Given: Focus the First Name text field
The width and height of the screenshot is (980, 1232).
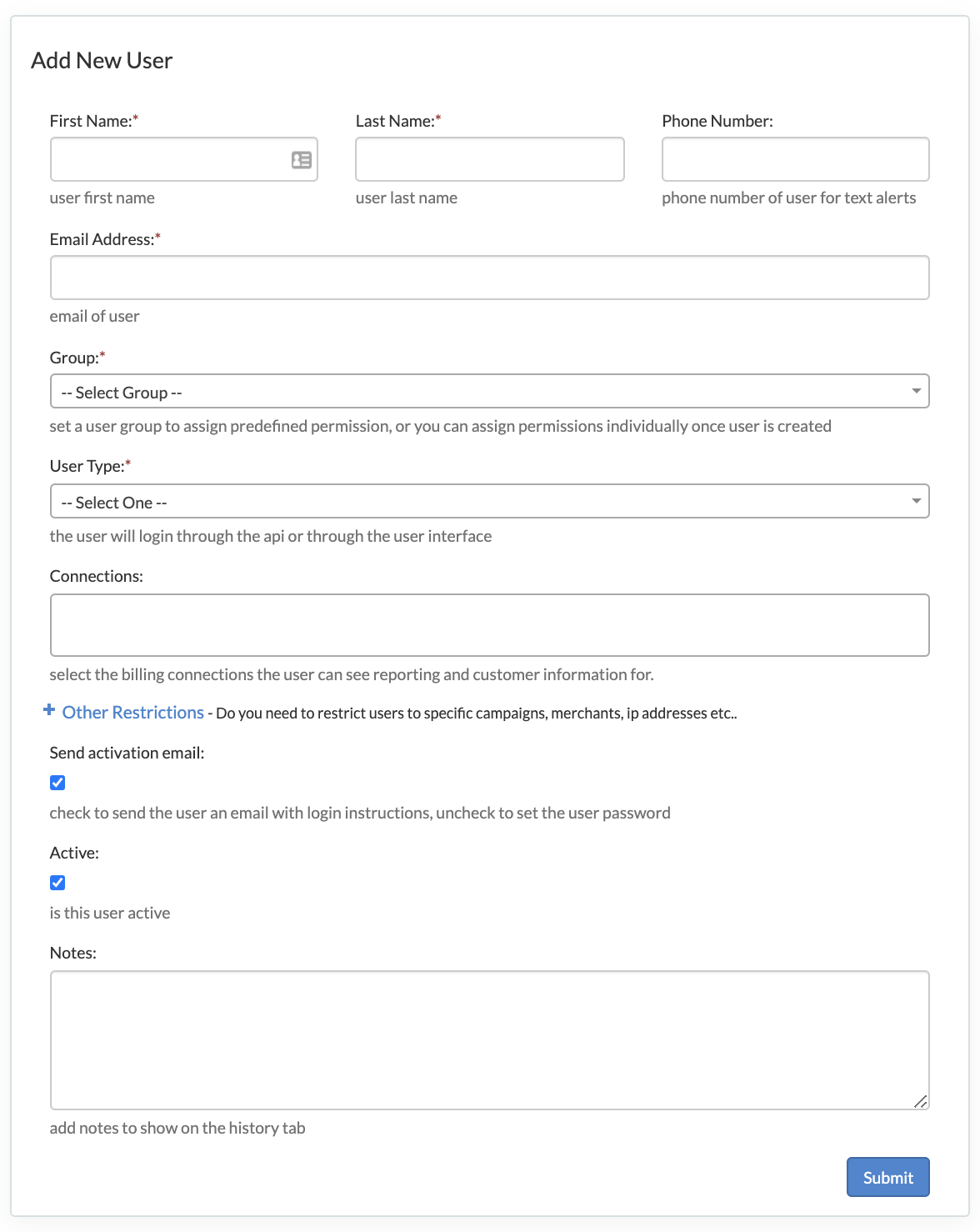Looking at the screenshot, I should click(x=167, y=159).
